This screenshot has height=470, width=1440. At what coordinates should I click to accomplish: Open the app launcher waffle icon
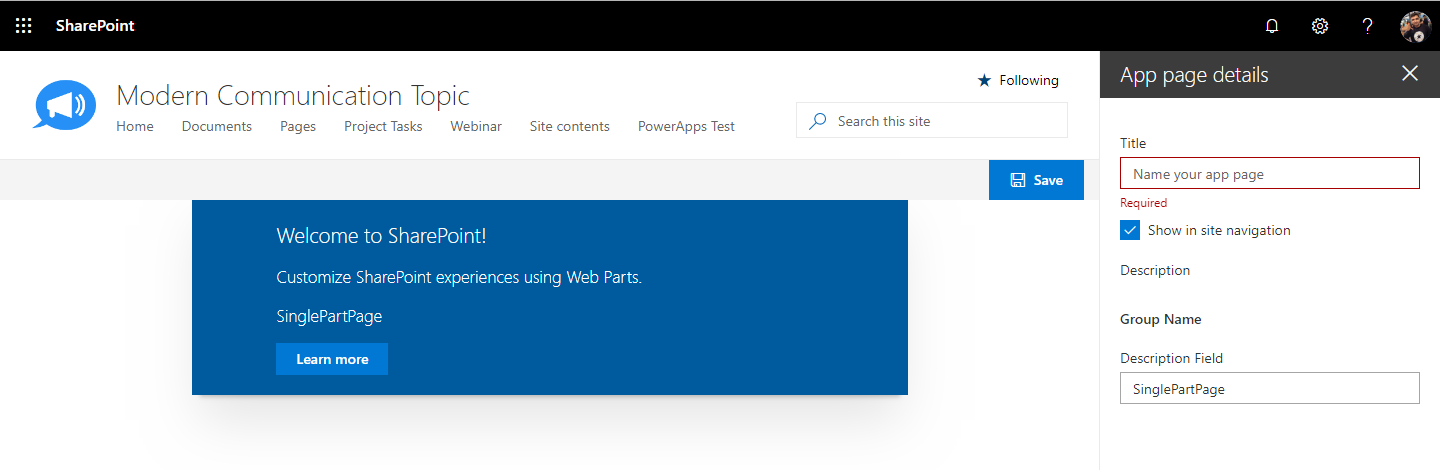point(24,26)
